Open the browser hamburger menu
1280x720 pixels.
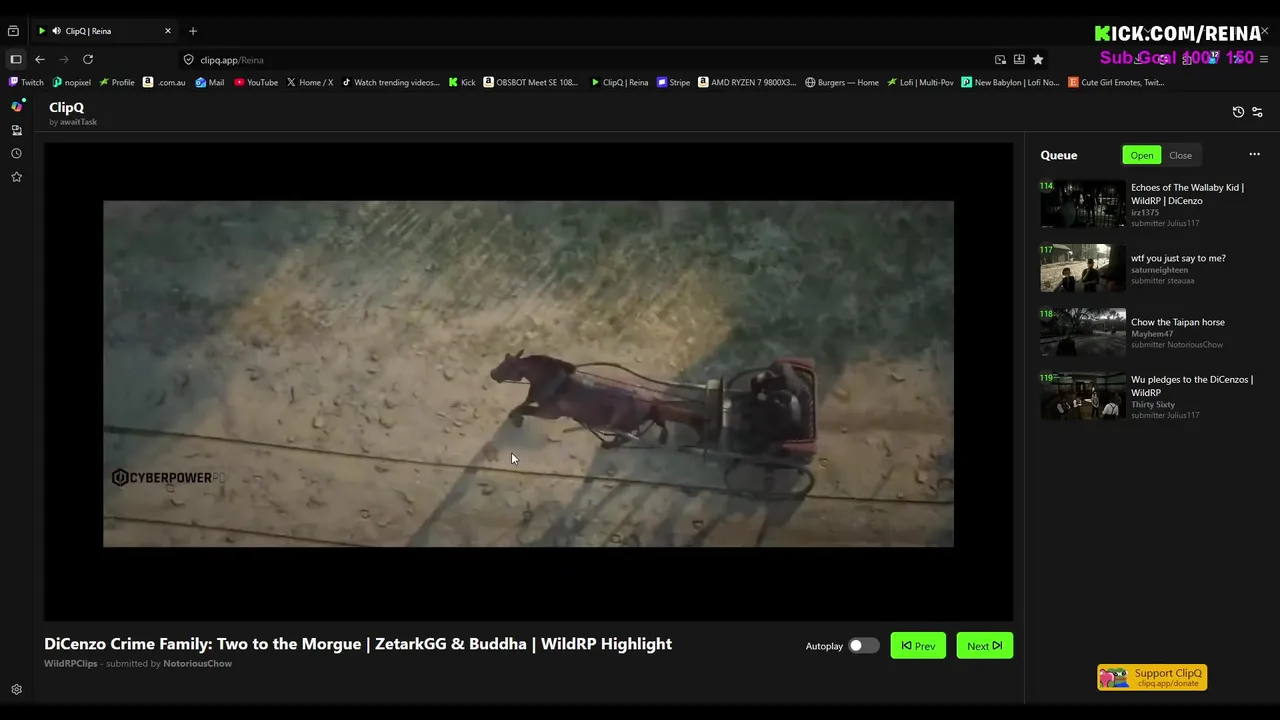click(x=1262, y=59)
